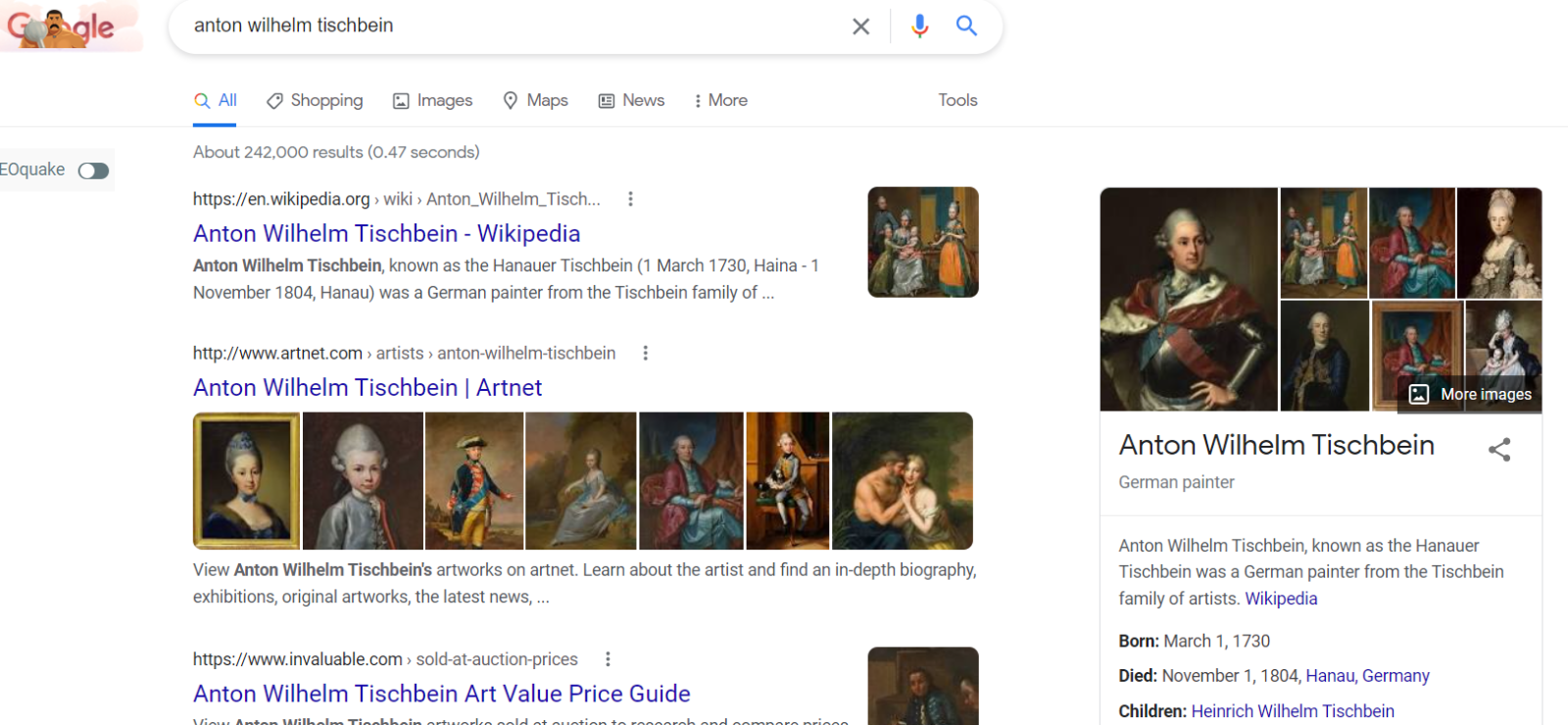Click the search box with query text
This screenshot has height=725, width=1568.
point(510,26)
